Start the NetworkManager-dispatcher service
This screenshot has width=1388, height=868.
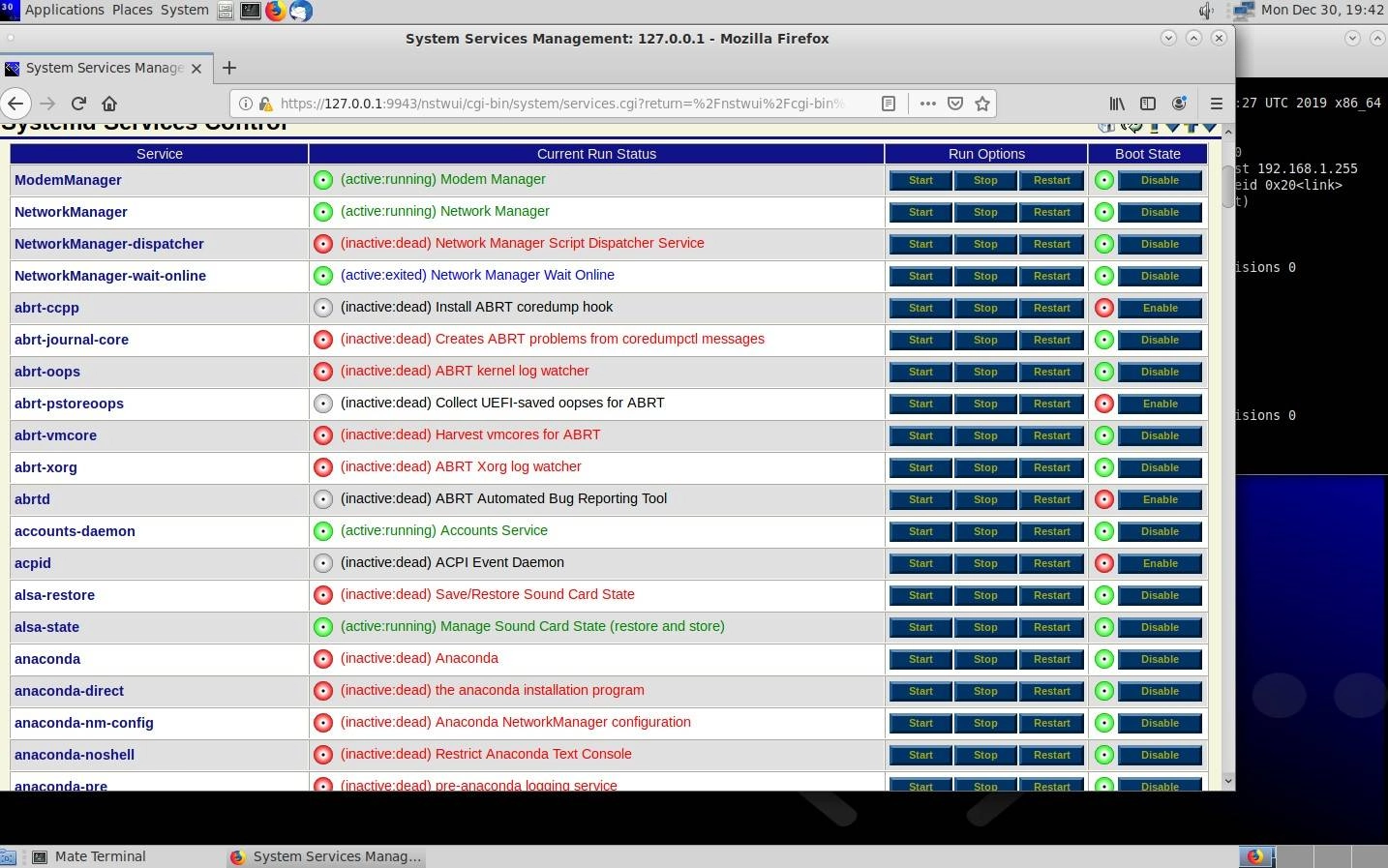[920, 244]
